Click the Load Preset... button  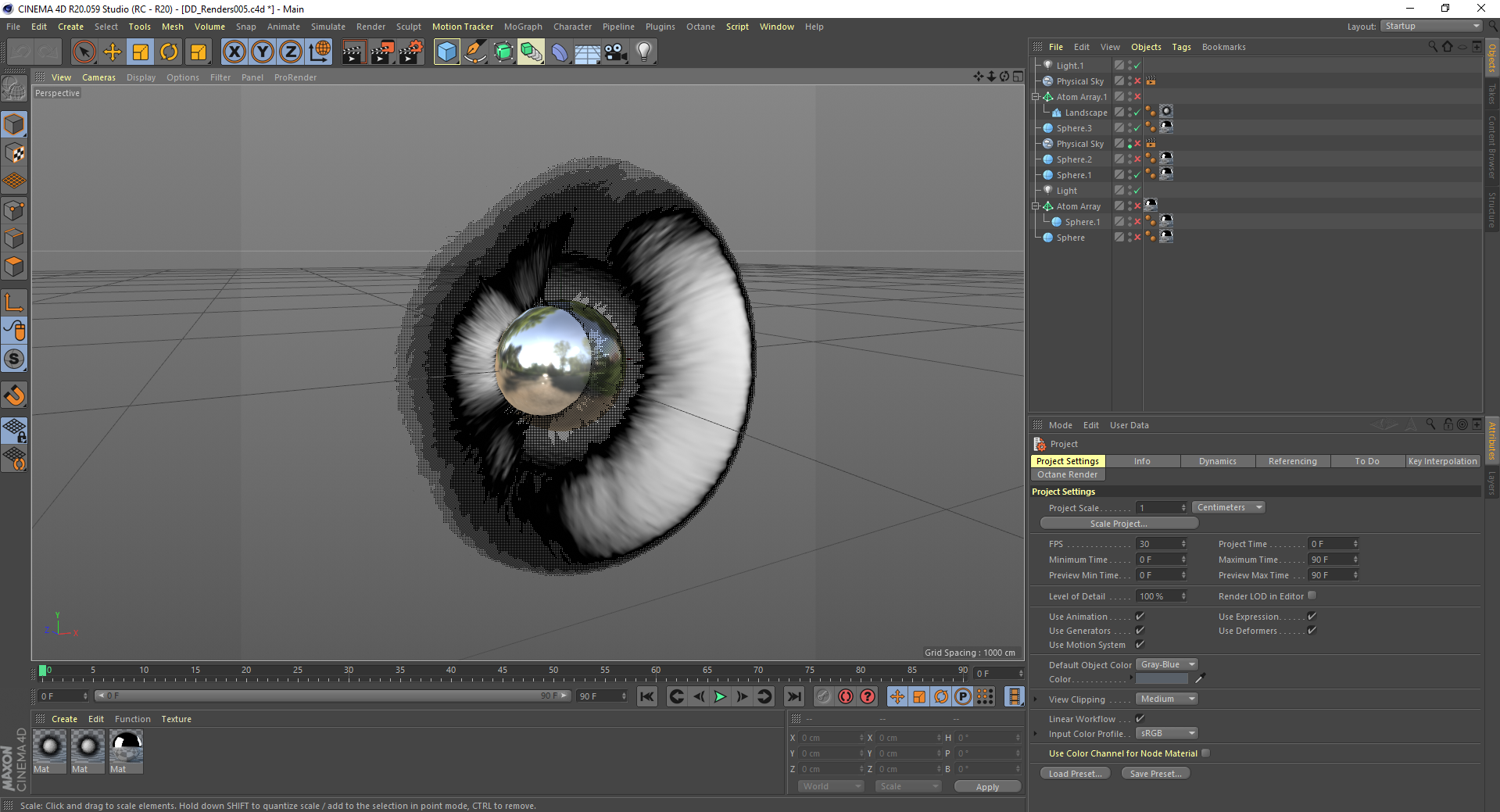tap(1075, 774)
